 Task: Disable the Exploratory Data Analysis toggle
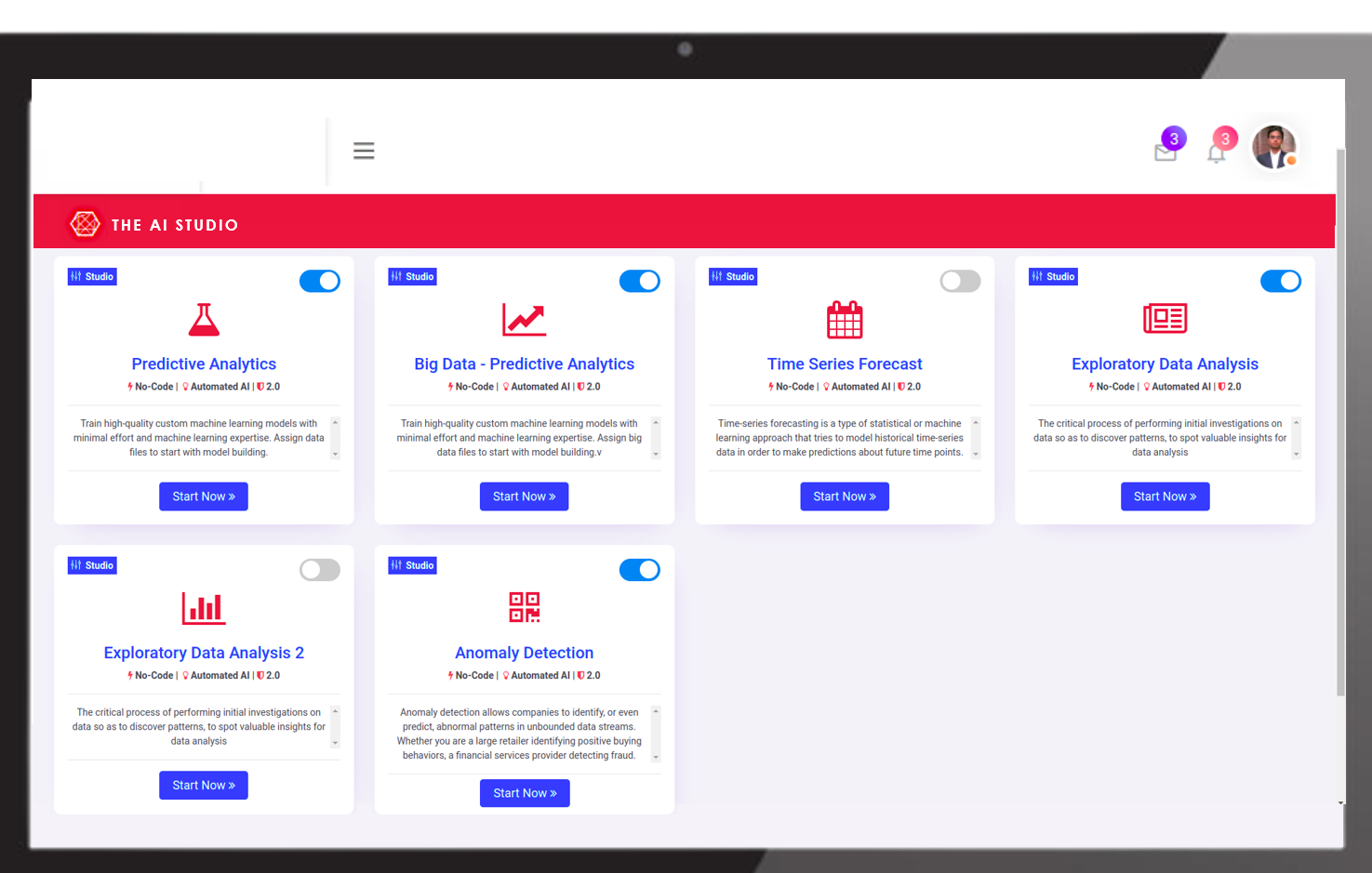[1281, 281]
